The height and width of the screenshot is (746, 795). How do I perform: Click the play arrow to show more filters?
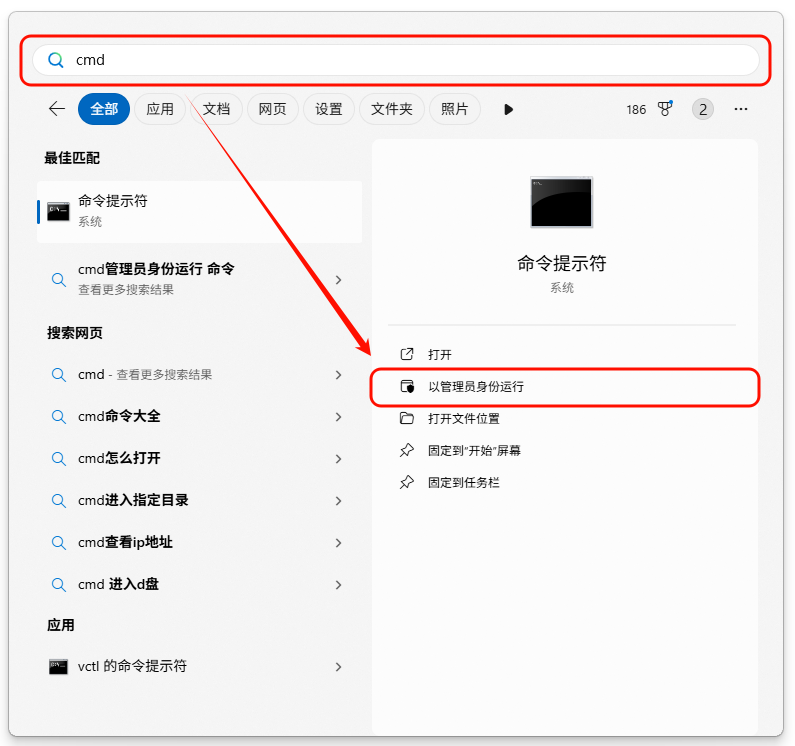coord(508,109)
